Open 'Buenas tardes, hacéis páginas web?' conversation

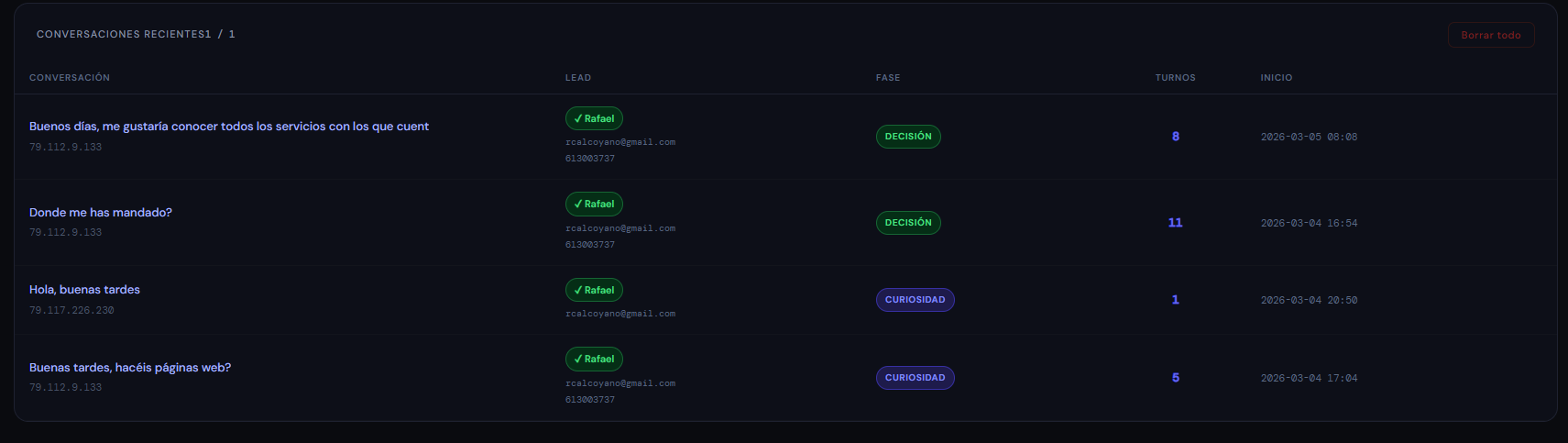130,368
